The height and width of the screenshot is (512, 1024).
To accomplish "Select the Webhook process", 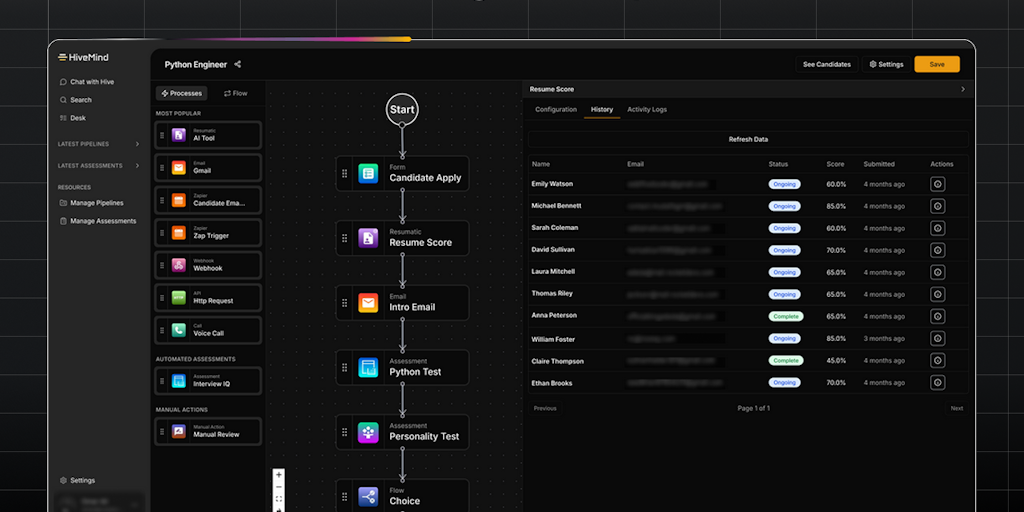I will pyautogui.click(x=208, y=265).
